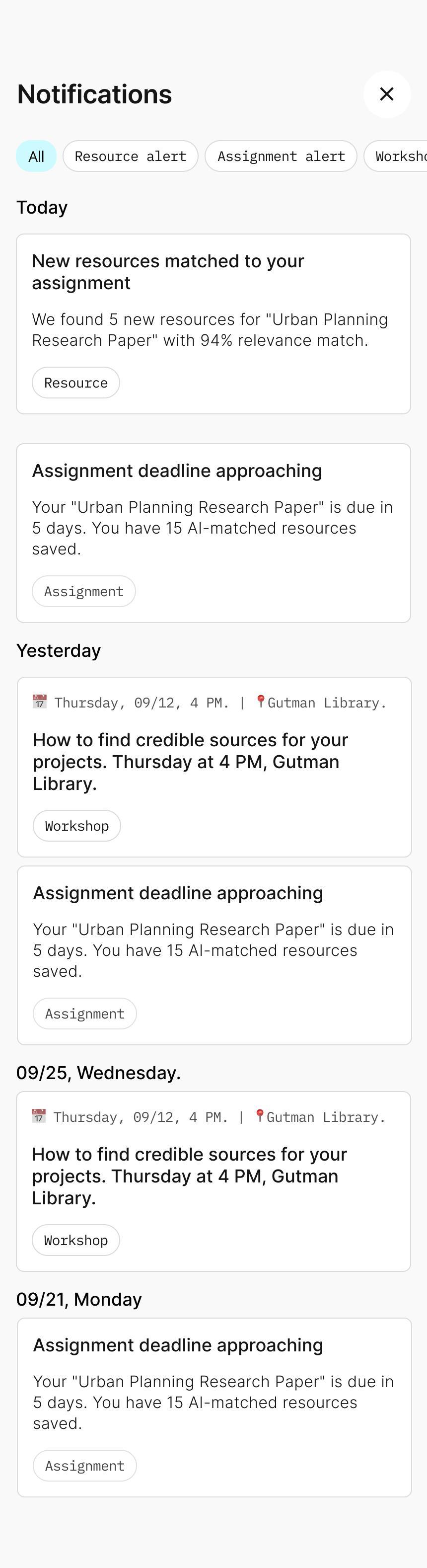
Task: Click the calendar icon in Yesterday's workshop card
Action: point(40,702)
